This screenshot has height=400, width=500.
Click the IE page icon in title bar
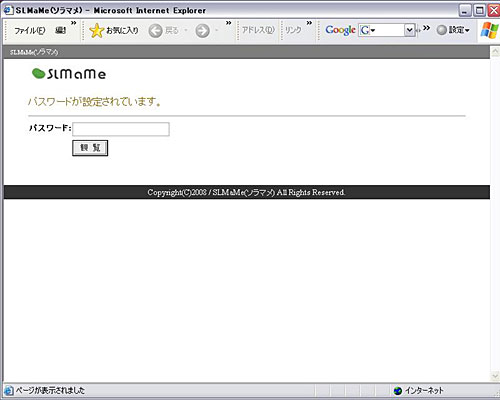tap(8, 10)
